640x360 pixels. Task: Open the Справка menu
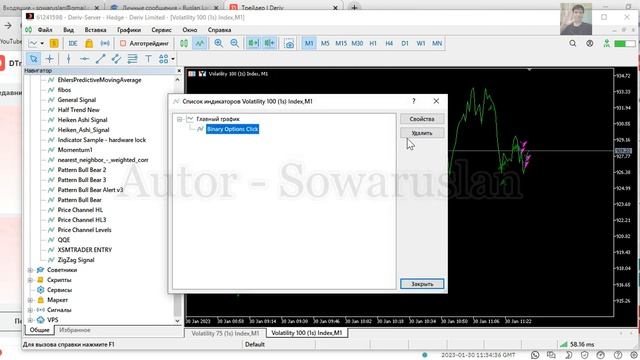tap(220, 30)
